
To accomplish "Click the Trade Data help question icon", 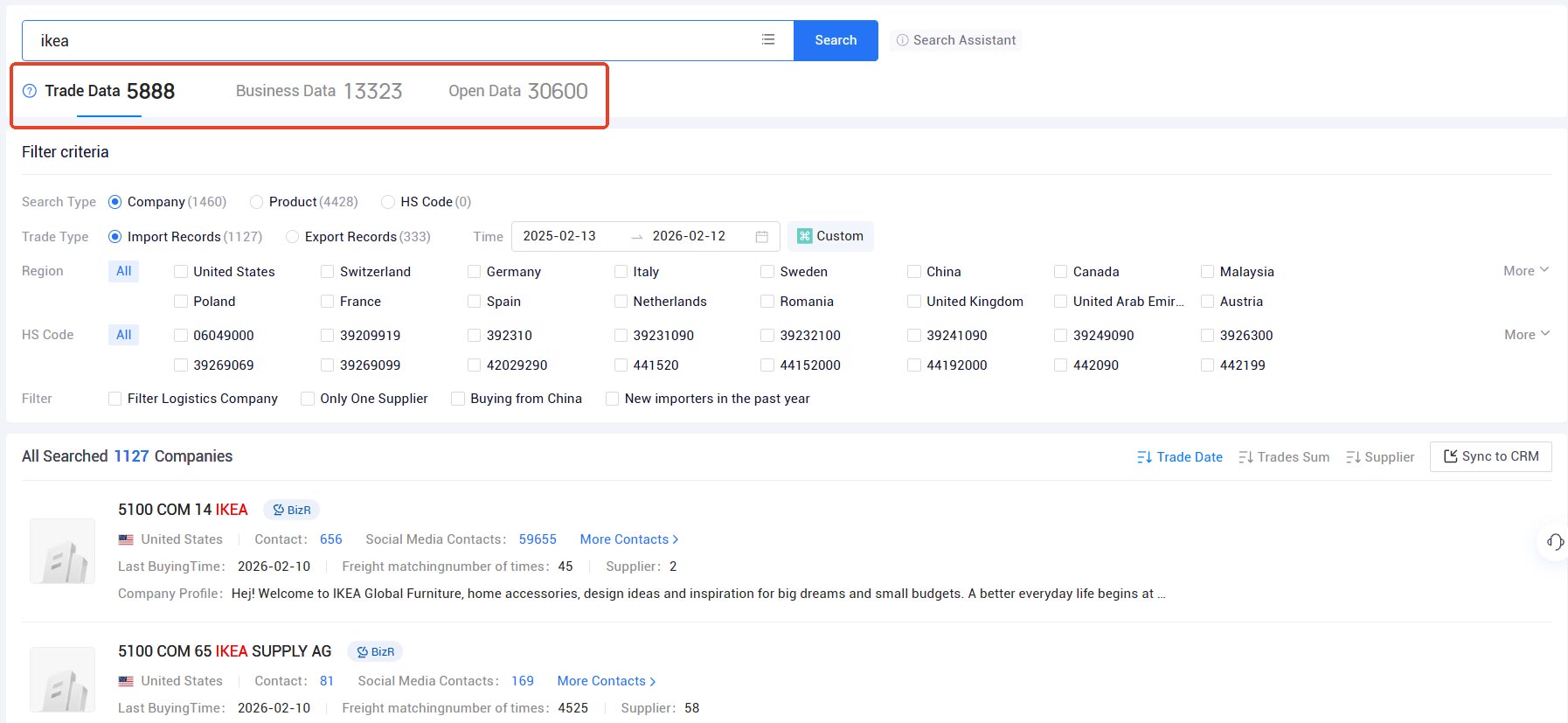I will click(30, 91).
